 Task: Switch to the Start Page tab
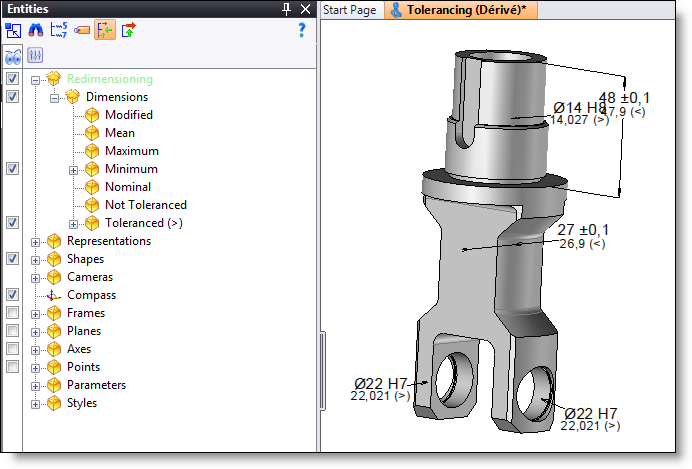349,10
